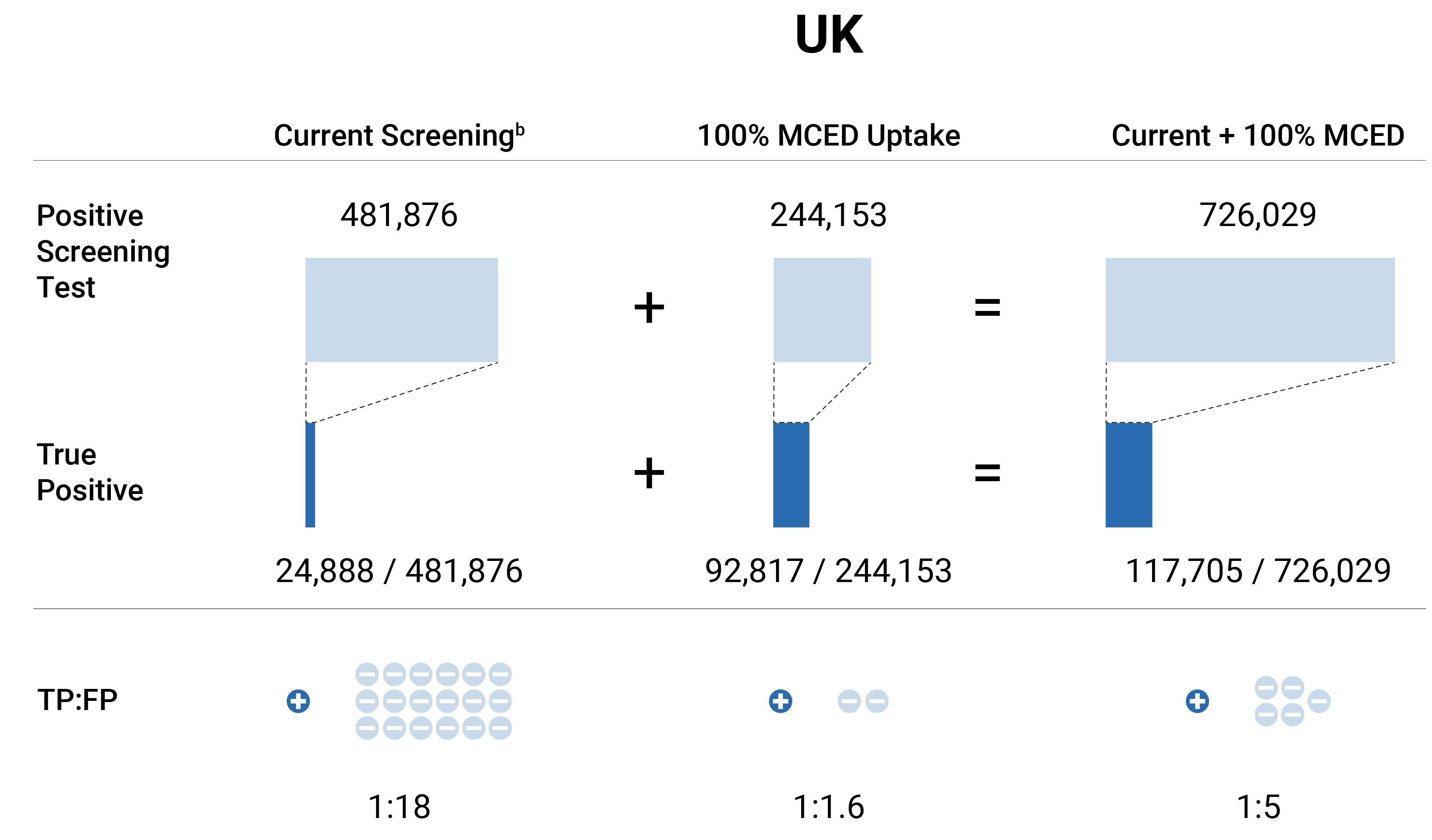The height and width of the screenshot is (840, 1432).
Task: Click the plus sign between the dark blue bars
Action: [x=649, y=472]
